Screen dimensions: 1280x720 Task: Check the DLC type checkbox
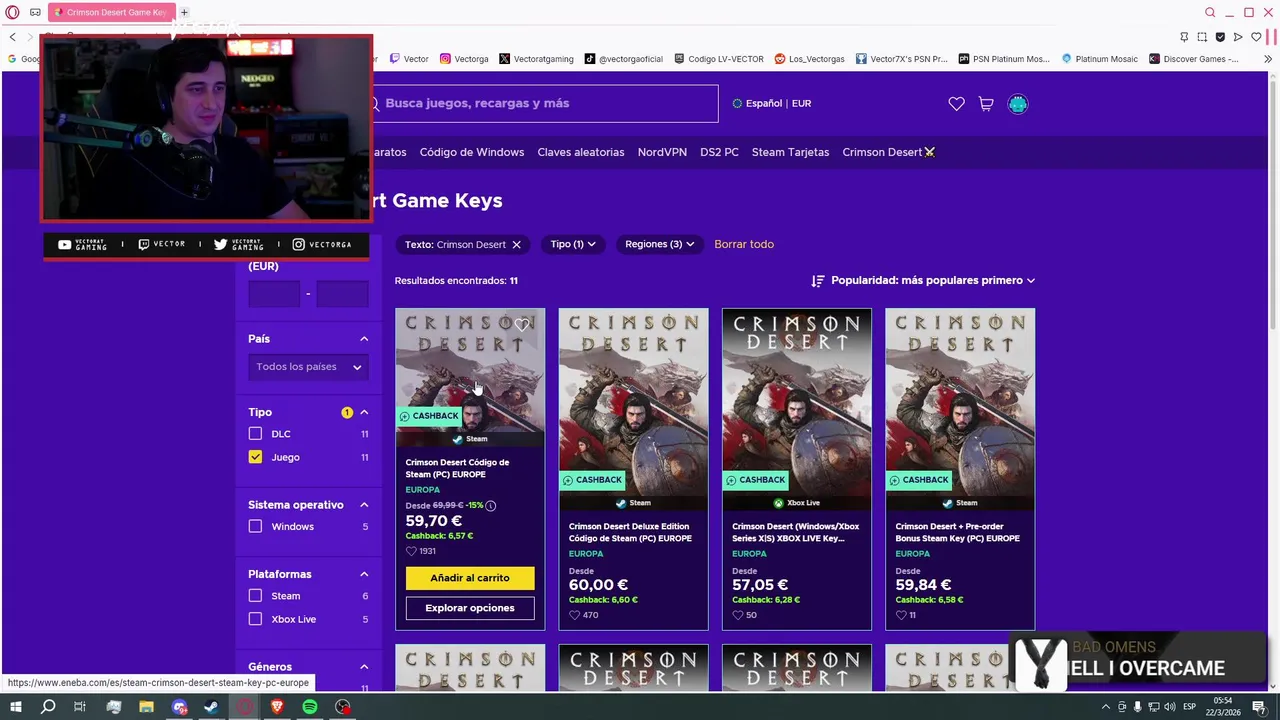(x=255, y=433)
